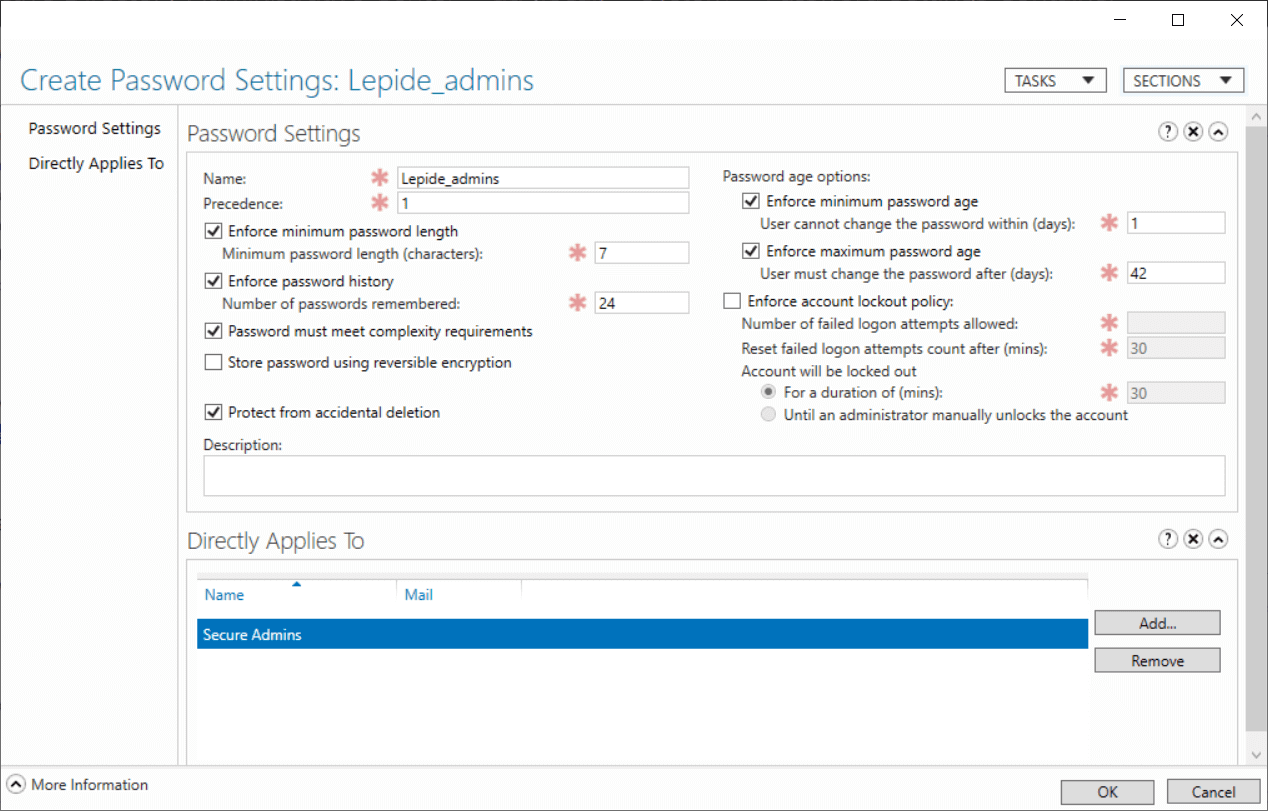Click Minimum password length field

[x=641, y=253]
